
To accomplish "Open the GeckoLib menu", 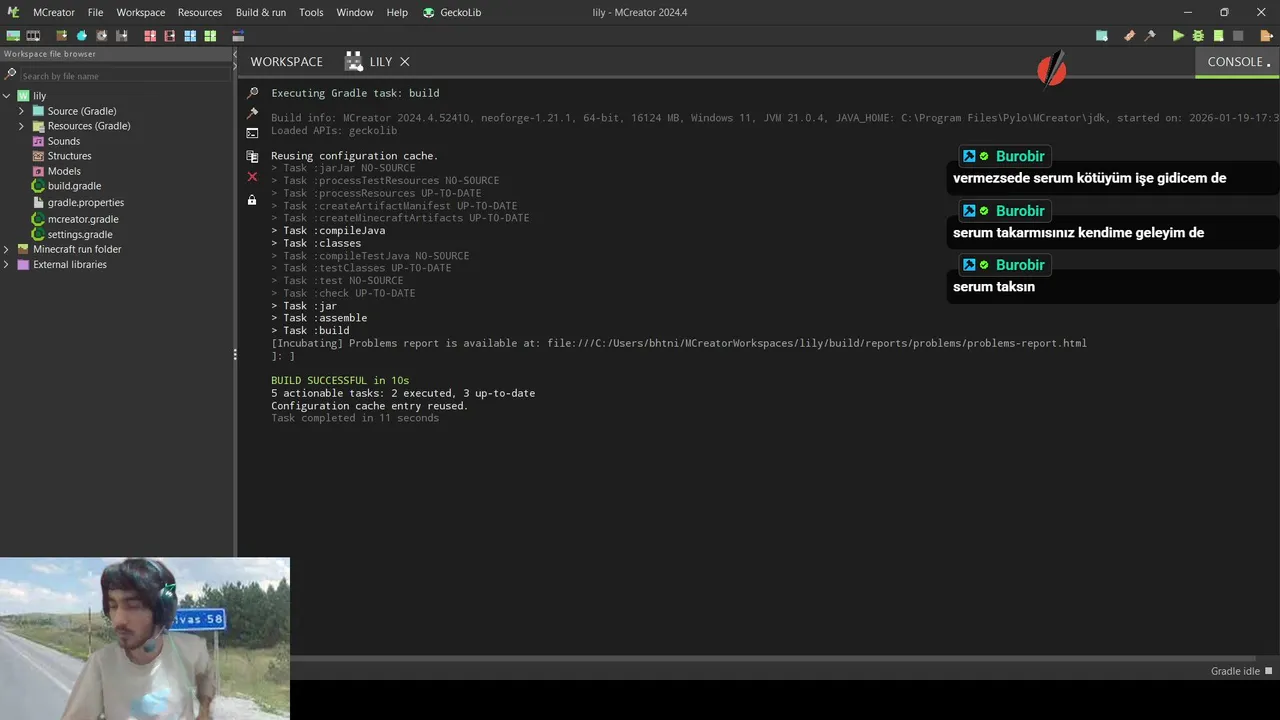I will point(452,12).
